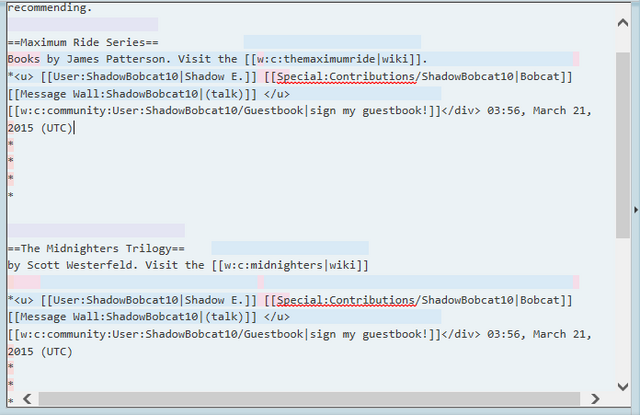Image resolution: width=640 pixels, height=415 pixels.
Task: Click [[Message Wall:ShadowBobcat10|(talk)]] under Maximum Ride
Action: tap(132, 94)
